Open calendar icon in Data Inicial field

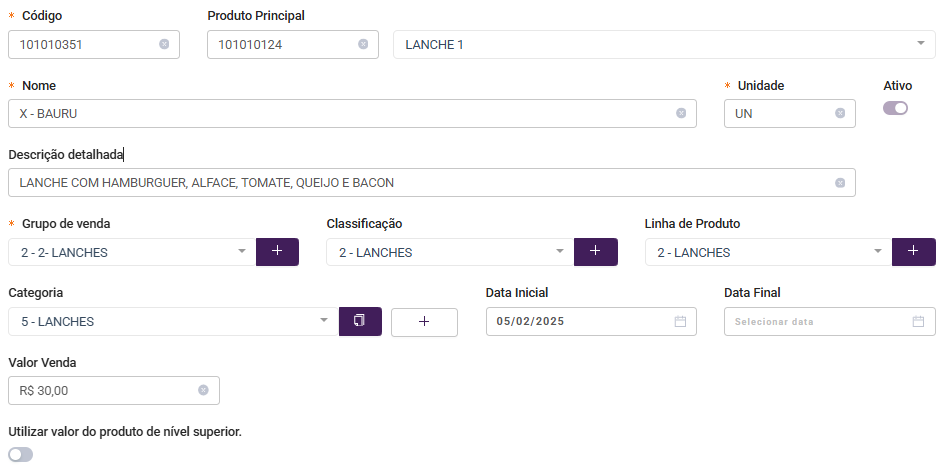tap(680, 321)
